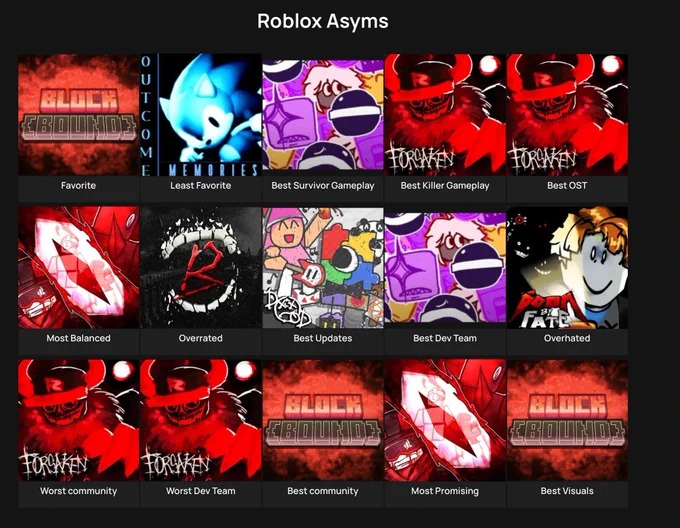Select the colorful thumbnail above Best Updates
Viewport: 680px width, 528px height.
[x=323, y=267]
